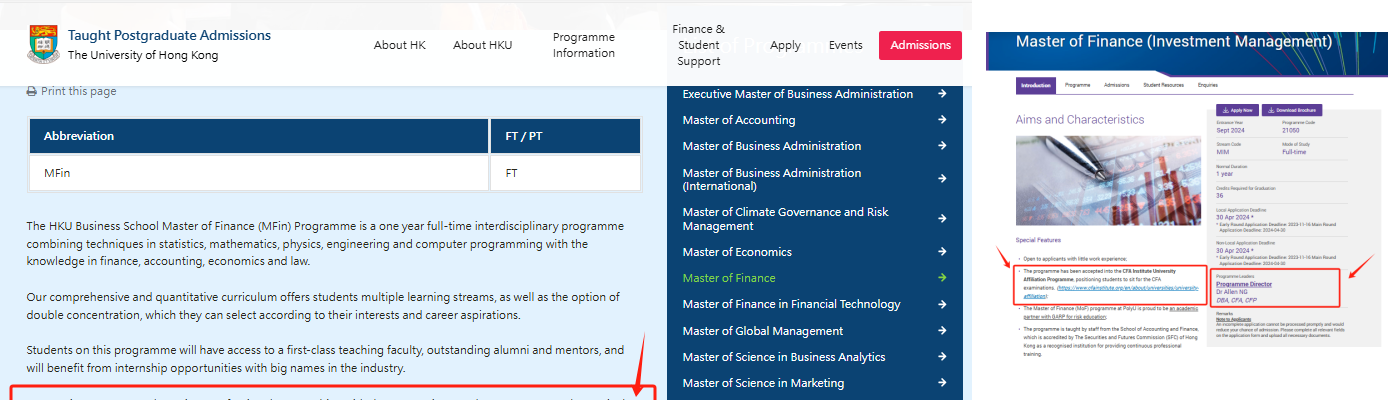Switch to the Student Resources tab

pyautogui.click(x=1164, y=86)
